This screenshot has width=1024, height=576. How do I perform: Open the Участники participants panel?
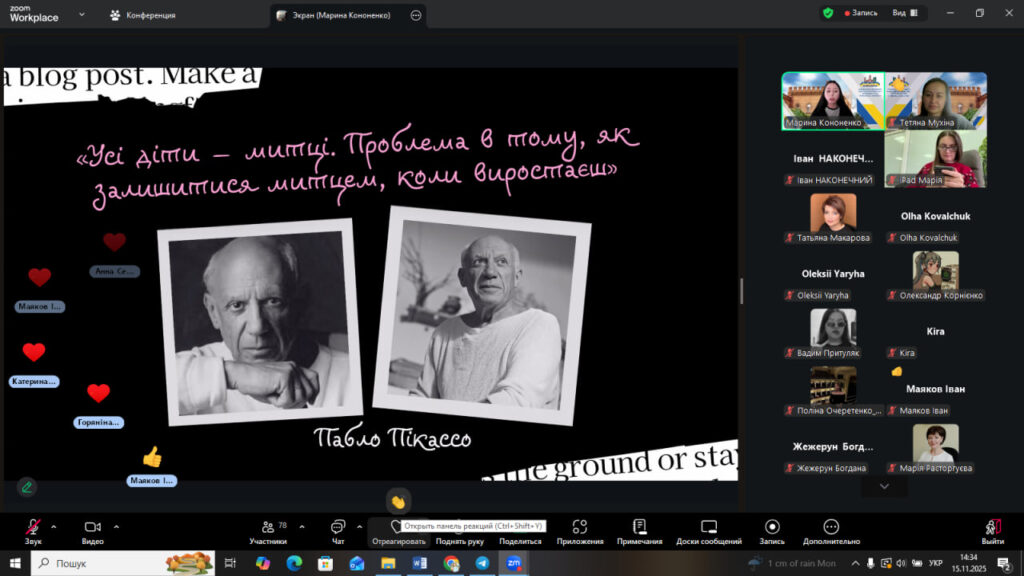pyautogui.click(x=268, y=529)
